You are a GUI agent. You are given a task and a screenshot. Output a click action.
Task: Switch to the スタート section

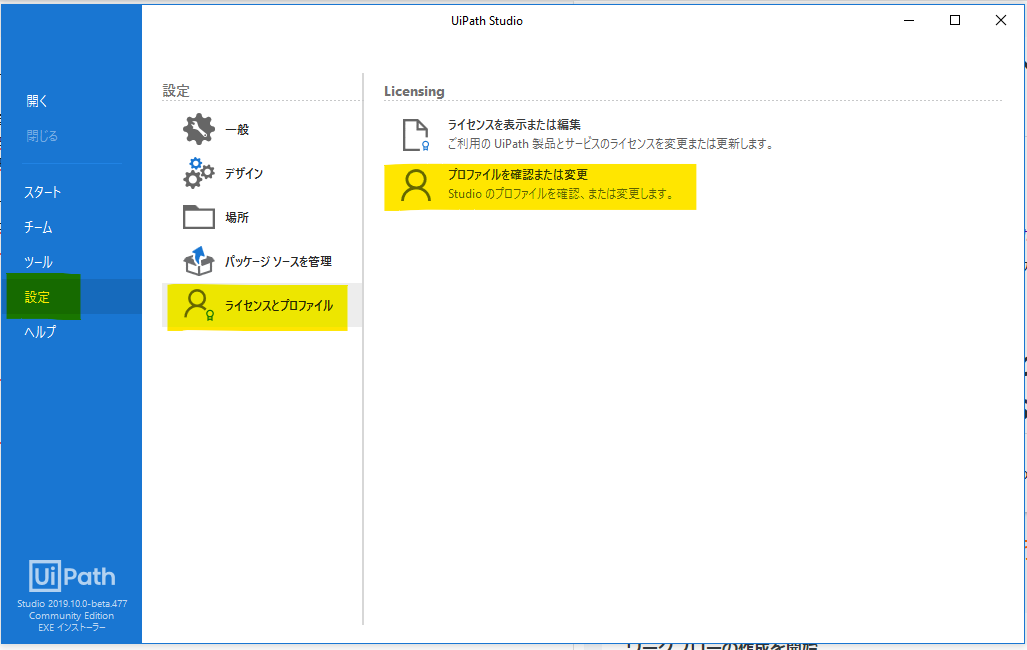pos(37,191)
